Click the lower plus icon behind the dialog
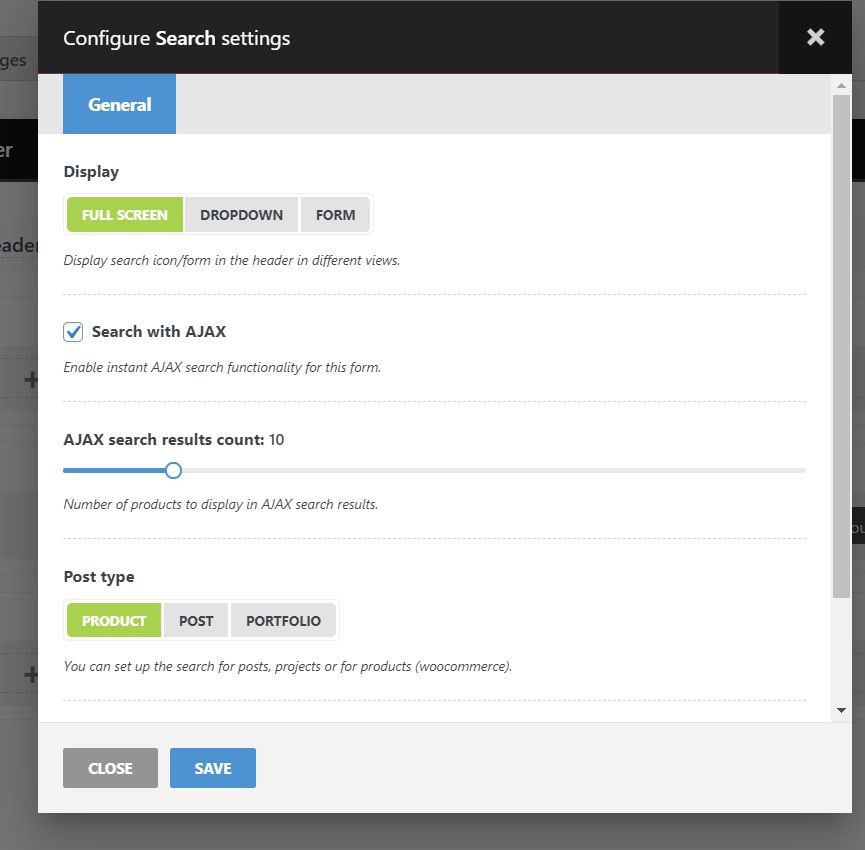The height and width of the screenshot is (850, 865). pos(31,676)
